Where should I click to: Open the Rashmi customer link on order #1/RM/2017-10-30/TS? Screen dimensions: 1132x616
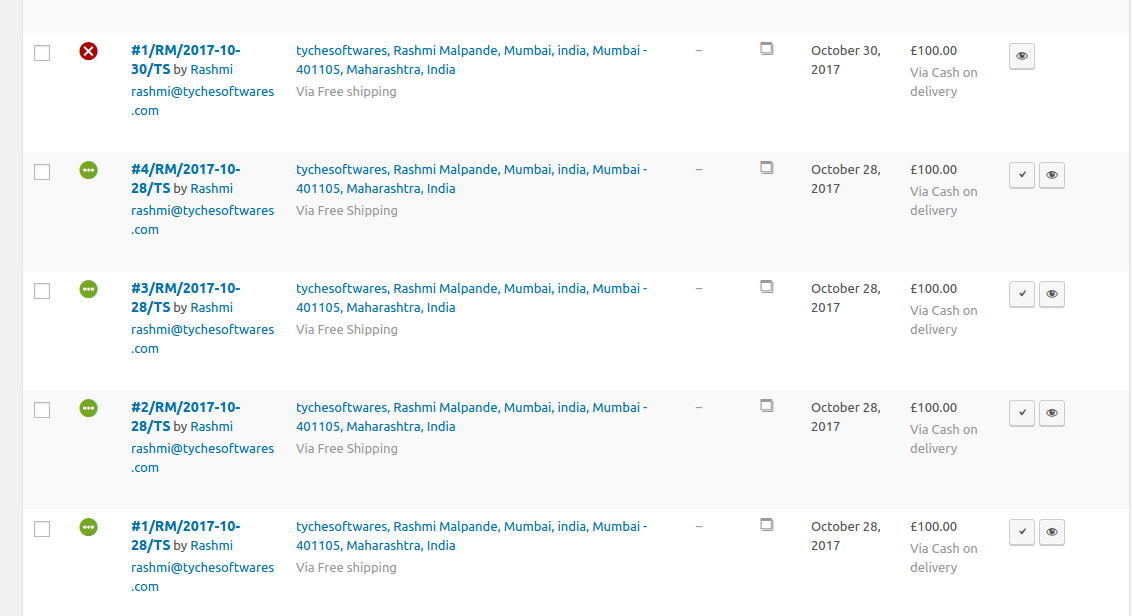211,70
